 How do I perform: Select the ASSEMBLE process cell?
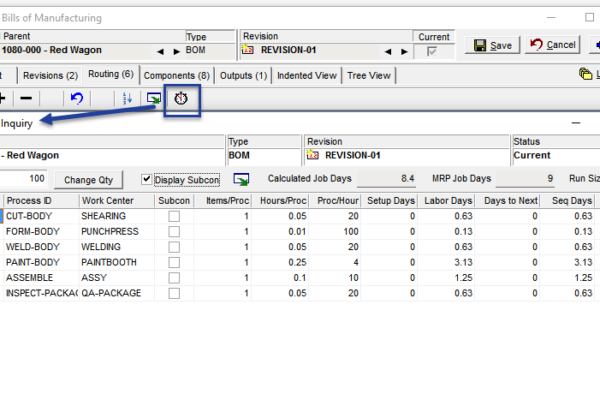click(41, 278)
